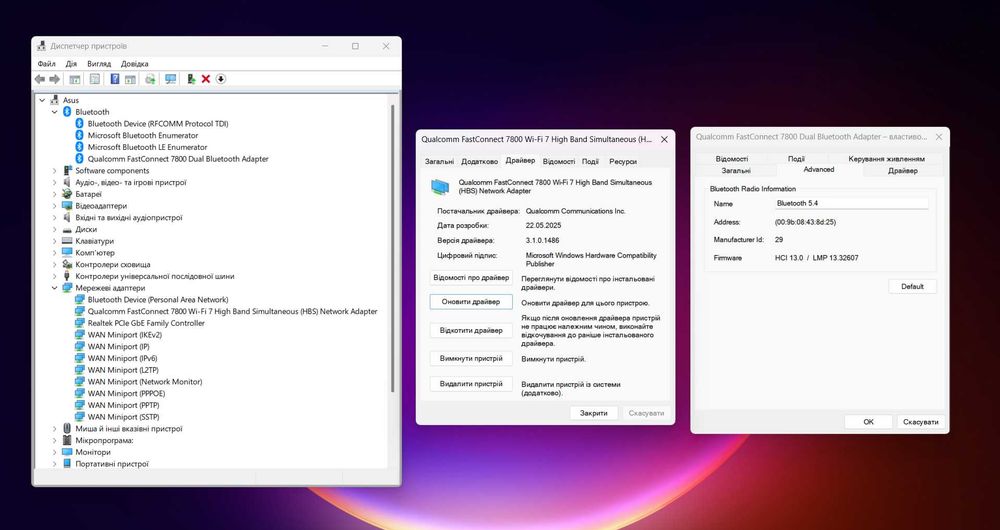
Task: Expand Контролери універсальної послідовної шини
Action: (55, 276)
